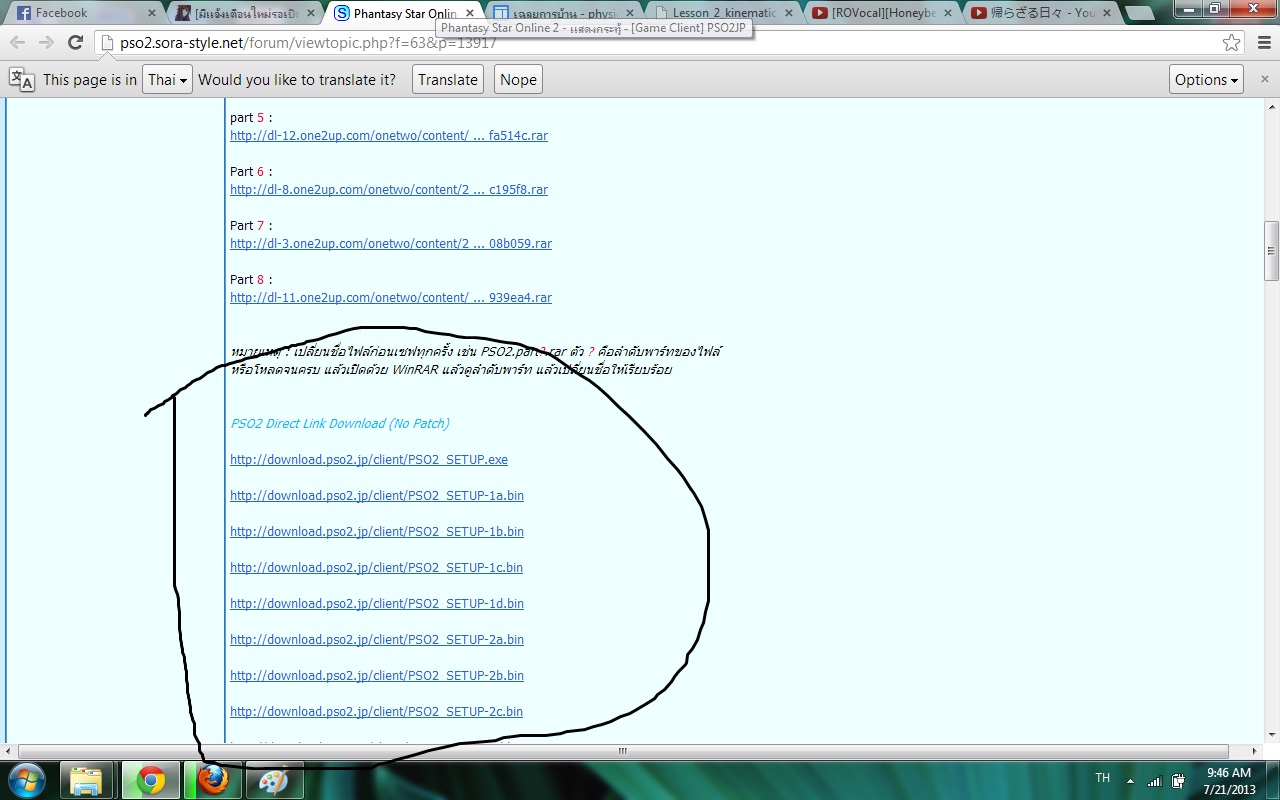Open the Part 6 link ending c195f8.rar
Image resolution: width=1280 pixels, height=800 pixels.
(389, 190)
